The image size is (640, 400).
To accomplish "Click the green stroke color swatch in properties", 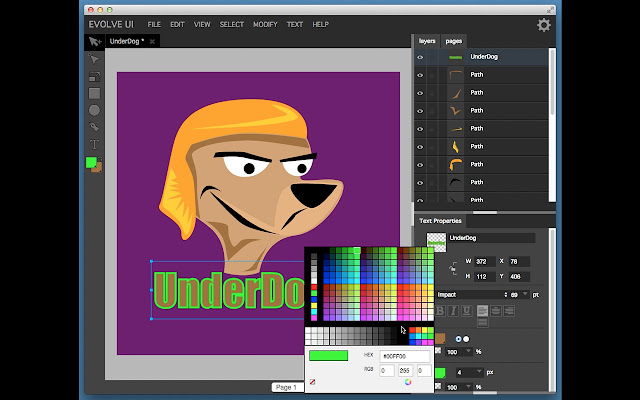I will [440, 373].
